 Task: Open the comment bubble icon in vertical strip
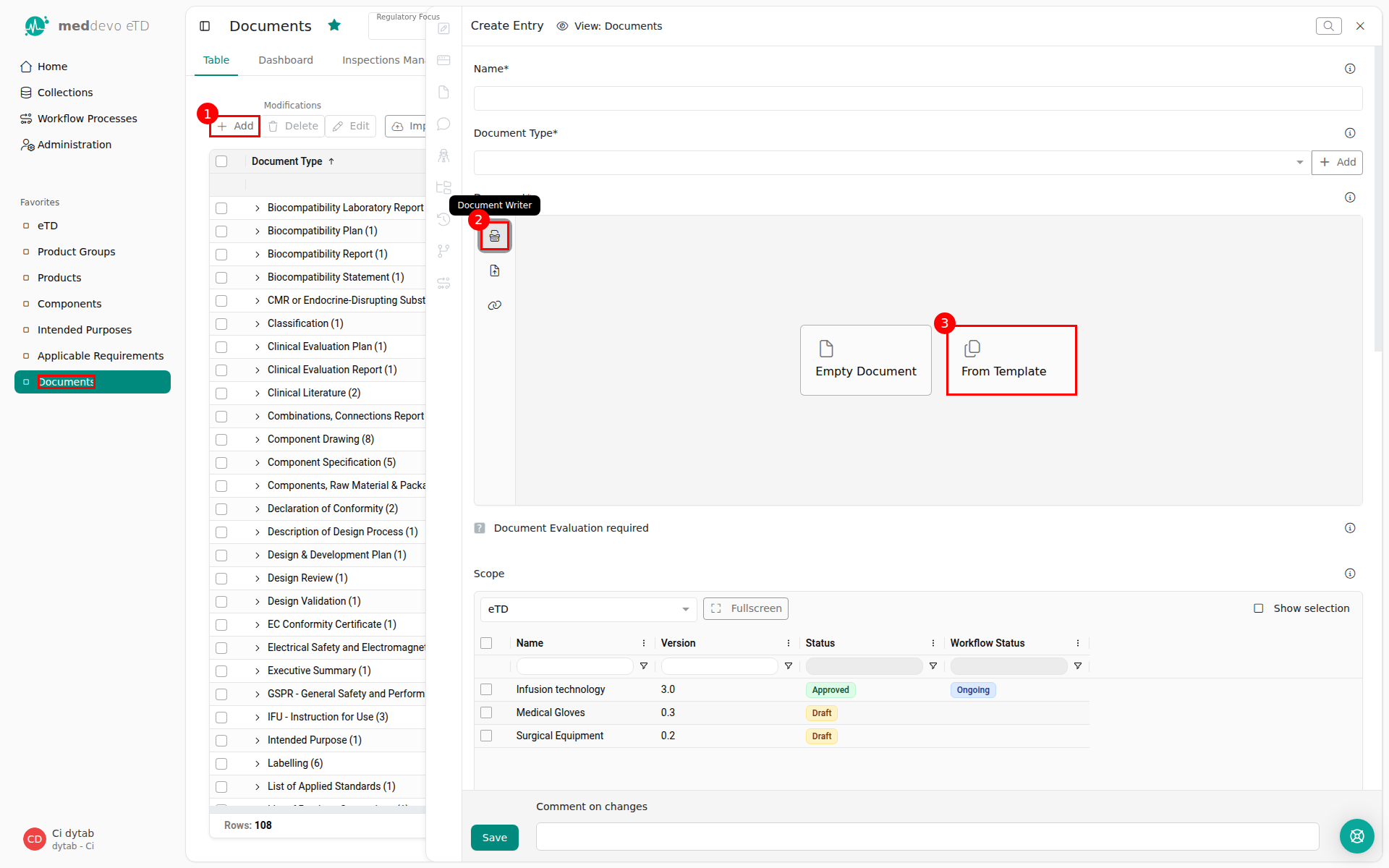click(443, 124)
